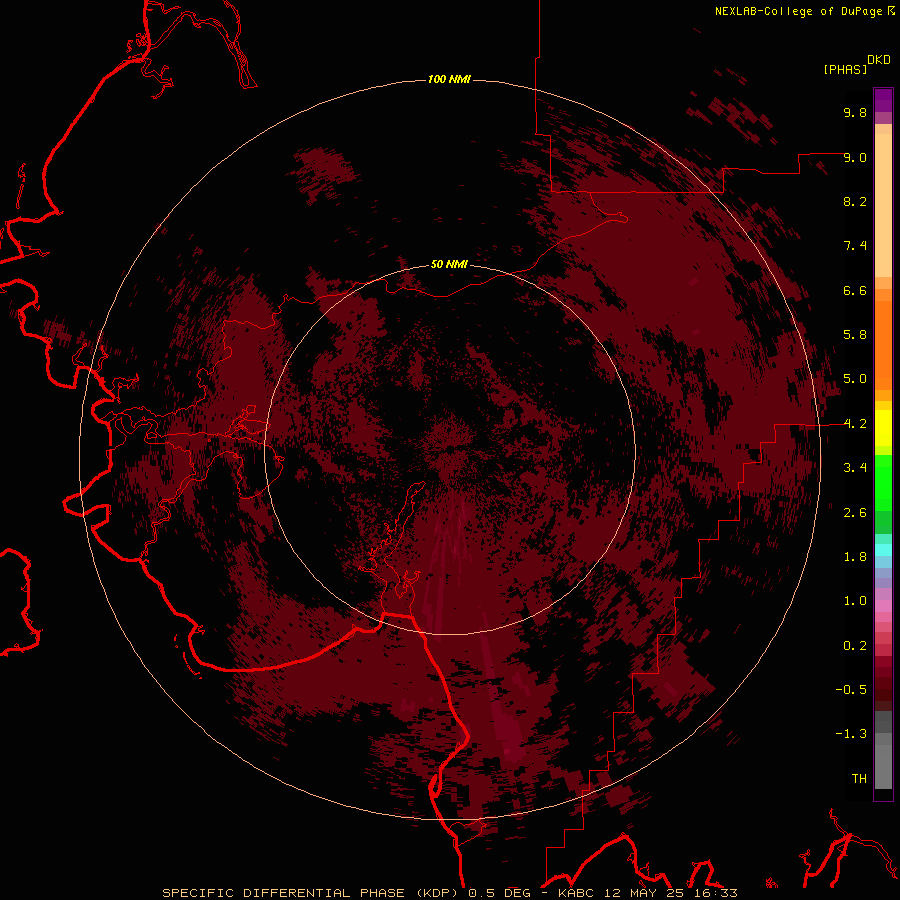Click the 0.5 DEG elevation text

pyautogui.click(x=499, y=893)
